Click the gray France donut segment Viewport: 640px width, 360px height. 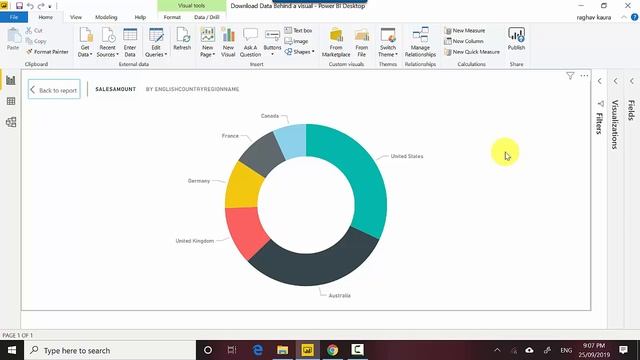coord(261,154)
